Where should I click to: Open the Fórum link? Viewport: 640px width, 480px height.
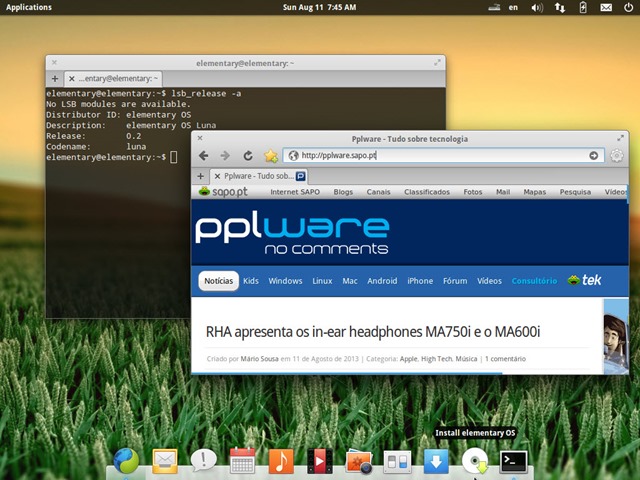coord(455,281)
